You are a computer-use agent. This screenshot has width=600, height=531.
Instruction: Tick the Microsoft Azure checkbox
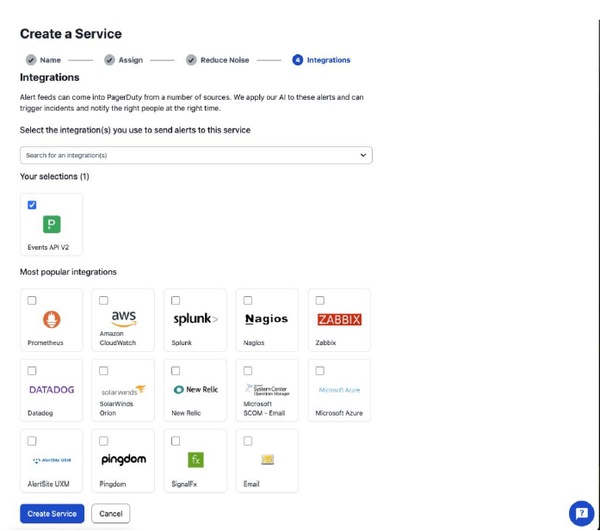click(x=320, y=371)
